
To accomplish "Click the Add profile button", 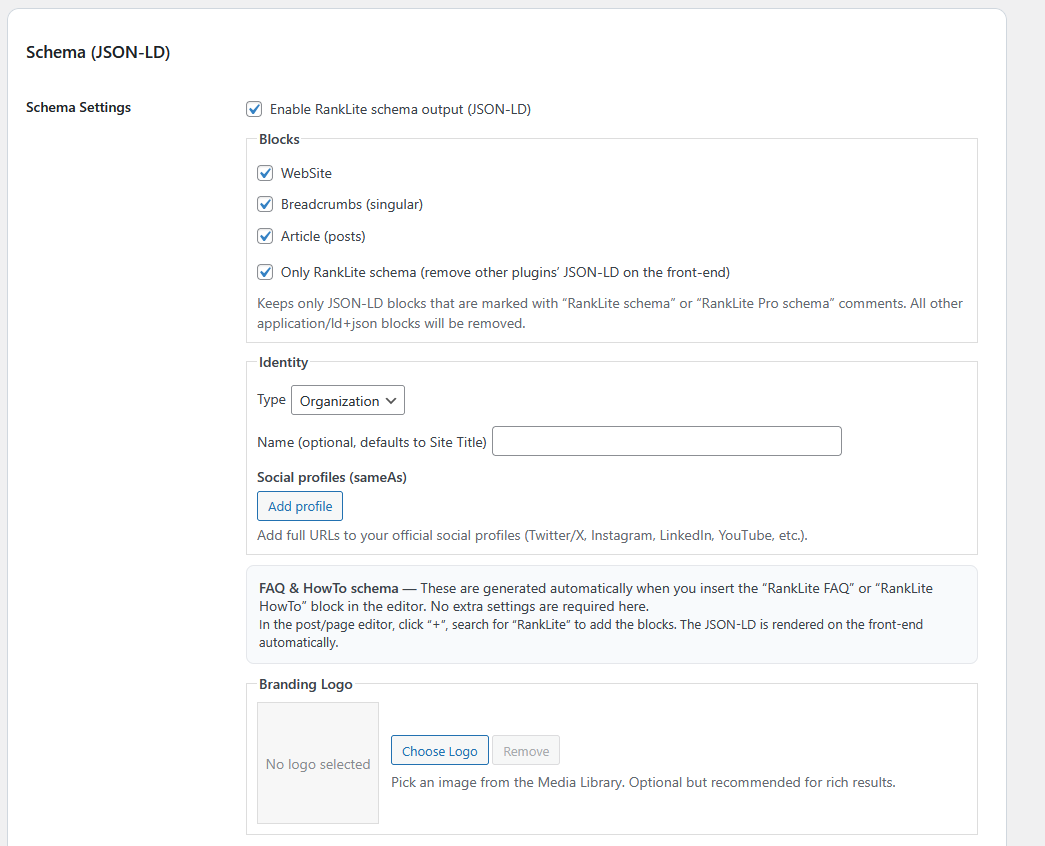I will coord(300,506).
